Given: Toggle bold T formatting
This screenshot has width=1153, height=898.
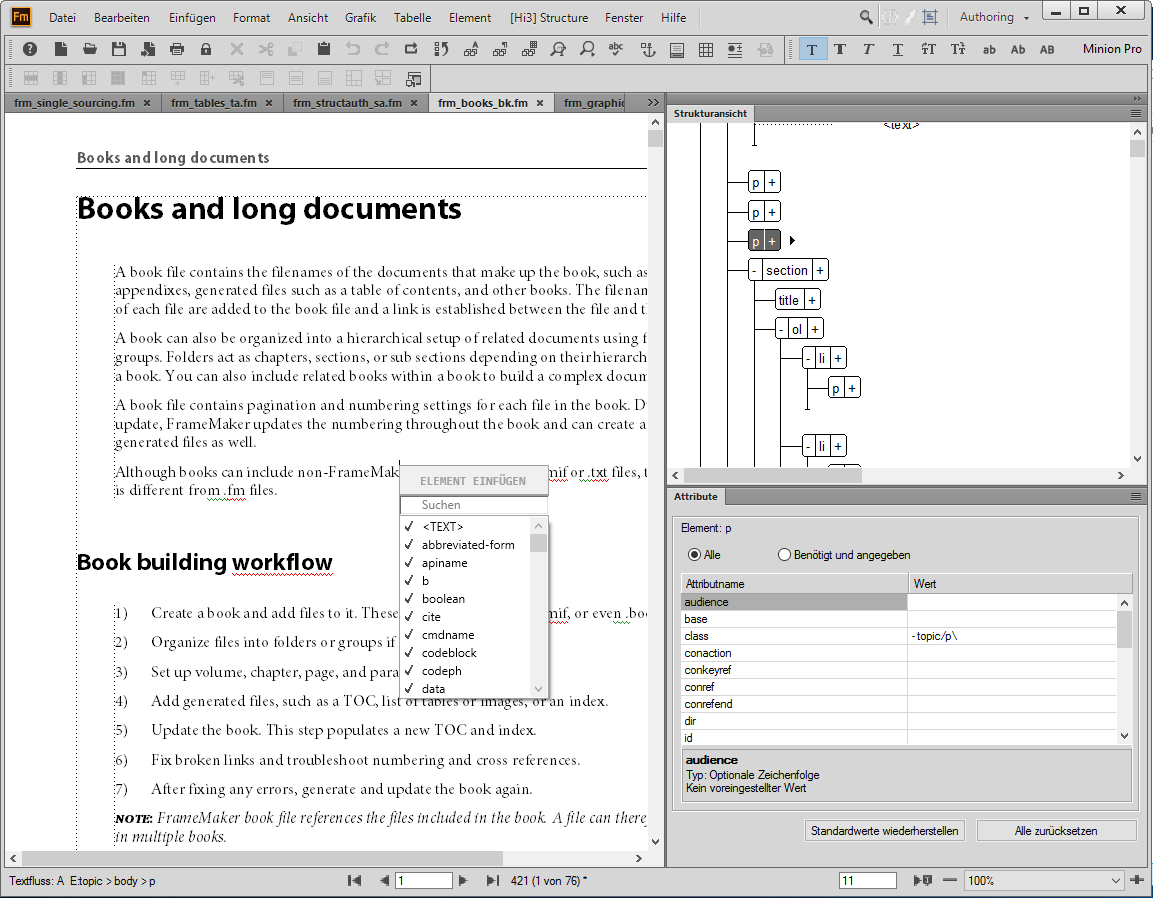Looking at the screenshot, I should click(x=840, y=49).
